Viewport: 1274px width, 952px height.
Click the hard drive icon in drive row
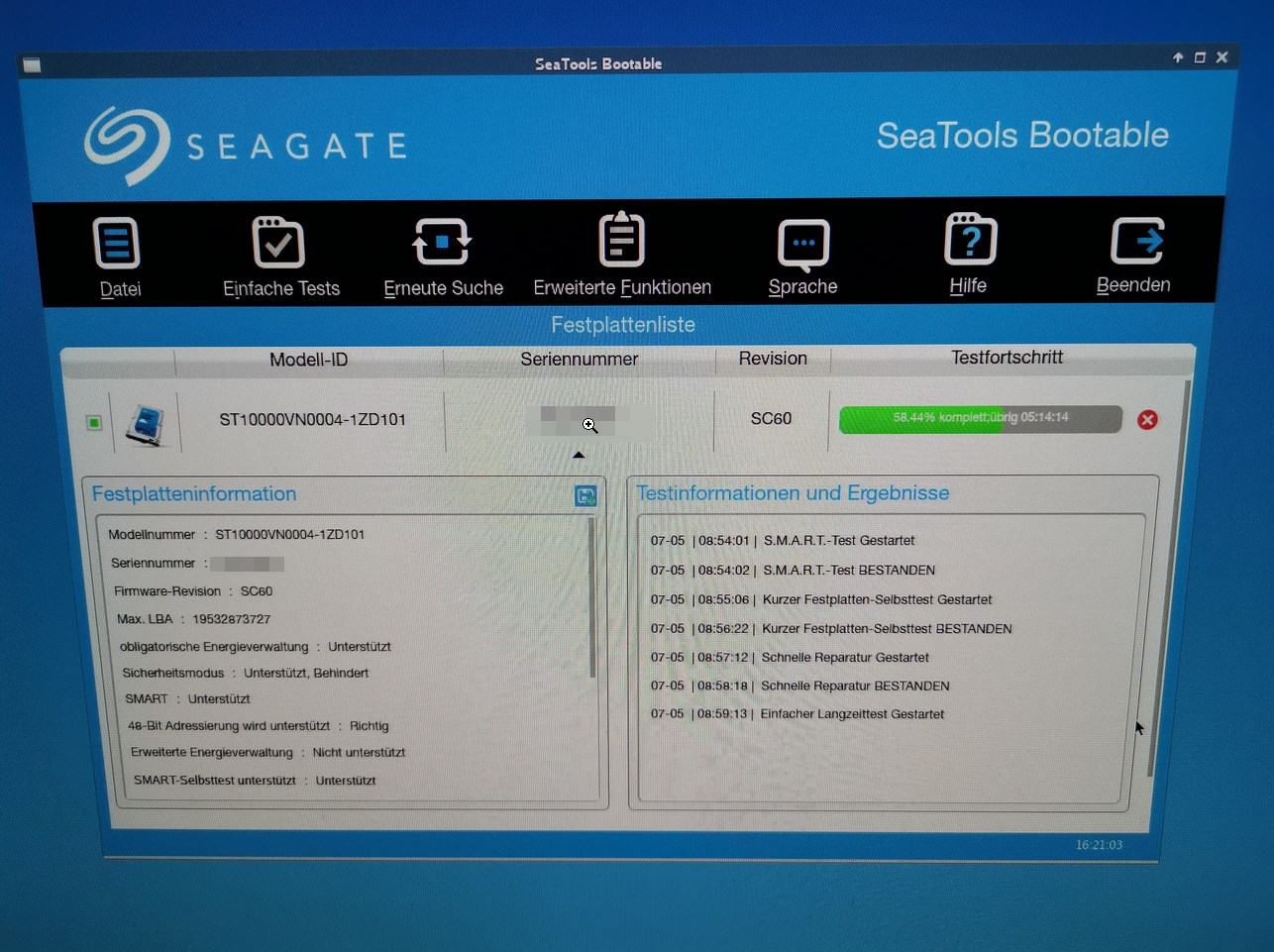(147, 424)
